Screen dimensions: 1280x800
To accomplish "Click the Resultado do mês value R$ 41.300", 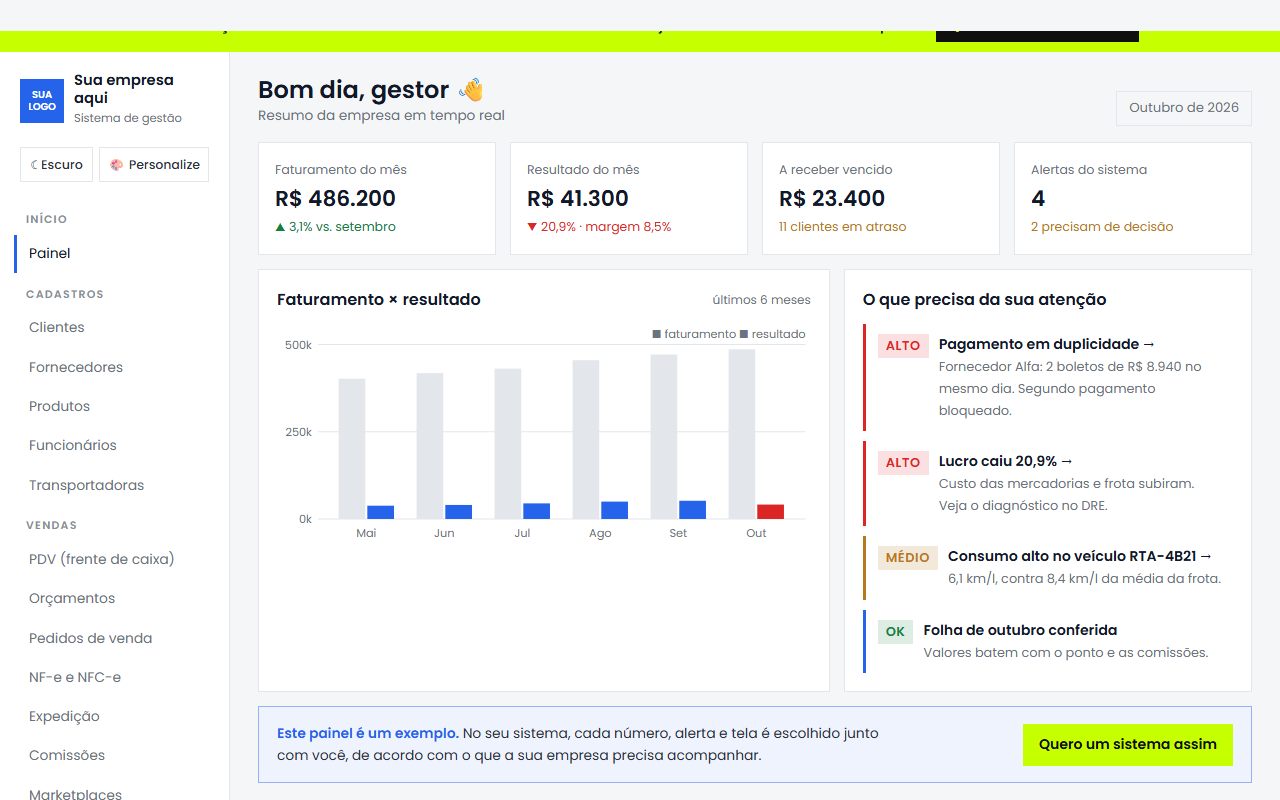I will pos(578,198).
